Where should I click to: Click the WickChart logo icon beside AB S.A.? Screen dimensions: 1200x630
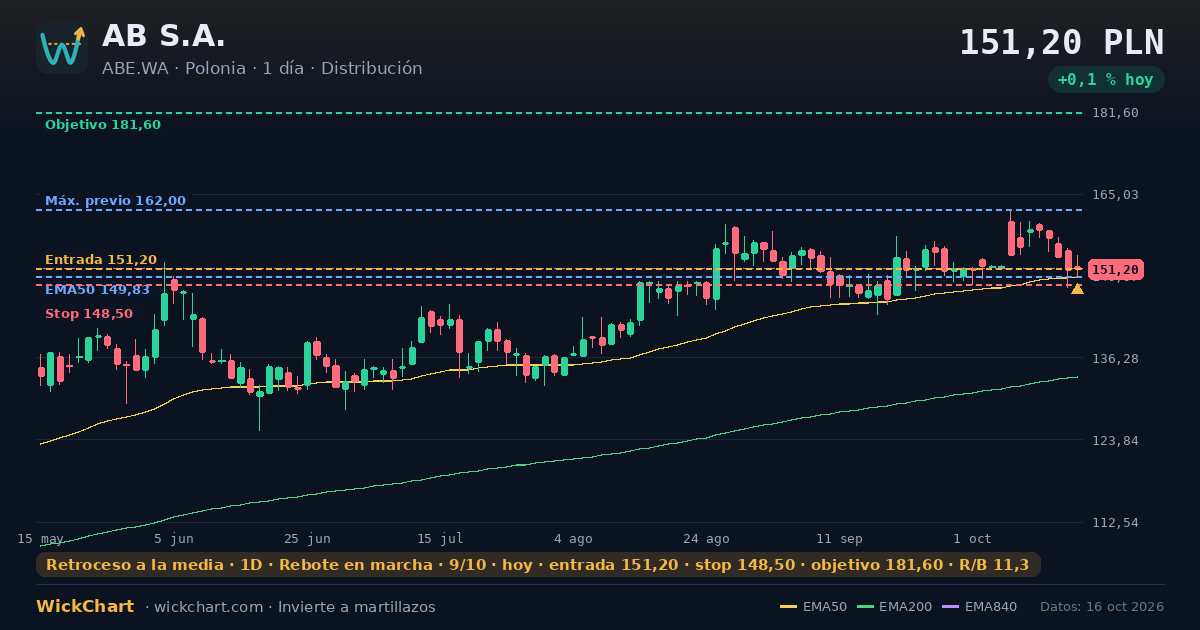coord(62,48)
